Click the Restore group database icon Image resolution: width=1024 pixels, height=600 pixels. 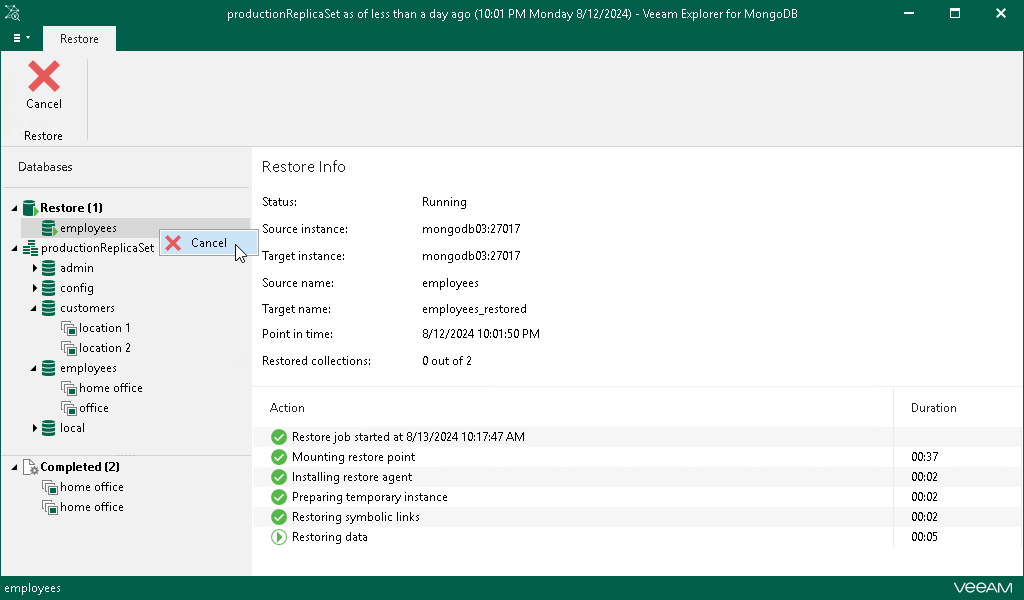click(x=29, y=208)
